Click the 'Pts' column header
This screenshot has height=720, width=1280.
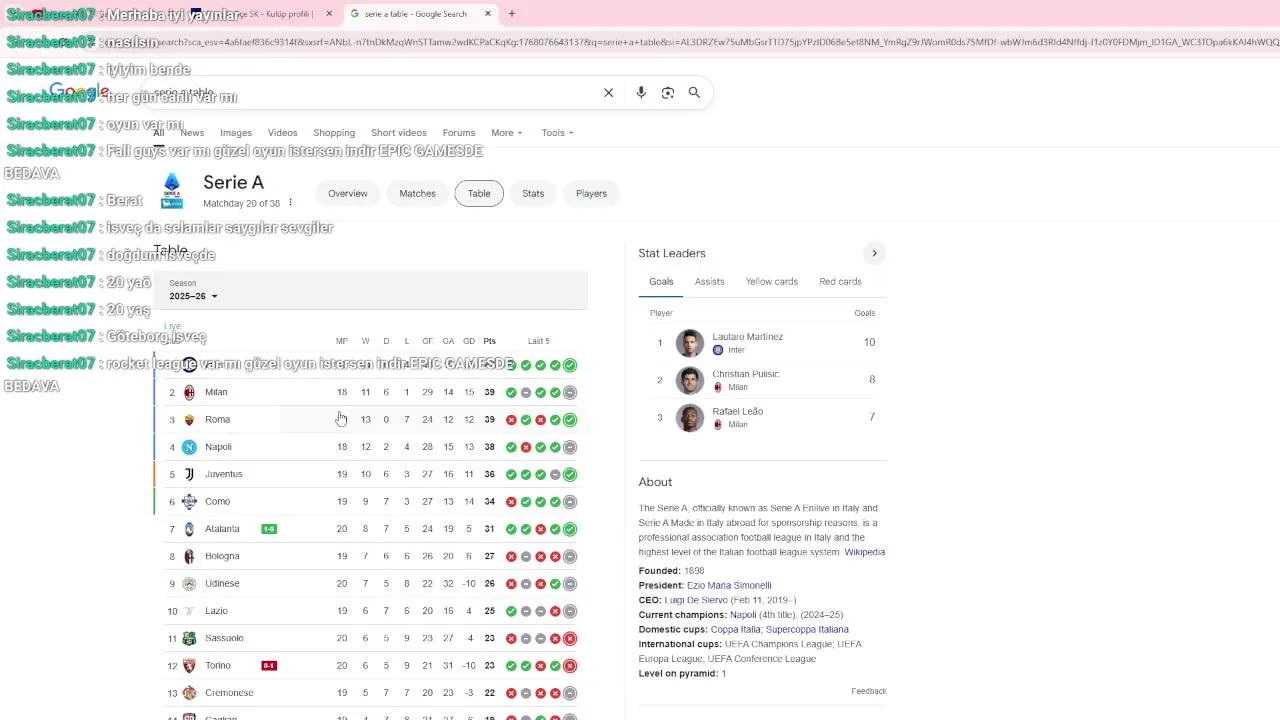[x=489, y=341]
